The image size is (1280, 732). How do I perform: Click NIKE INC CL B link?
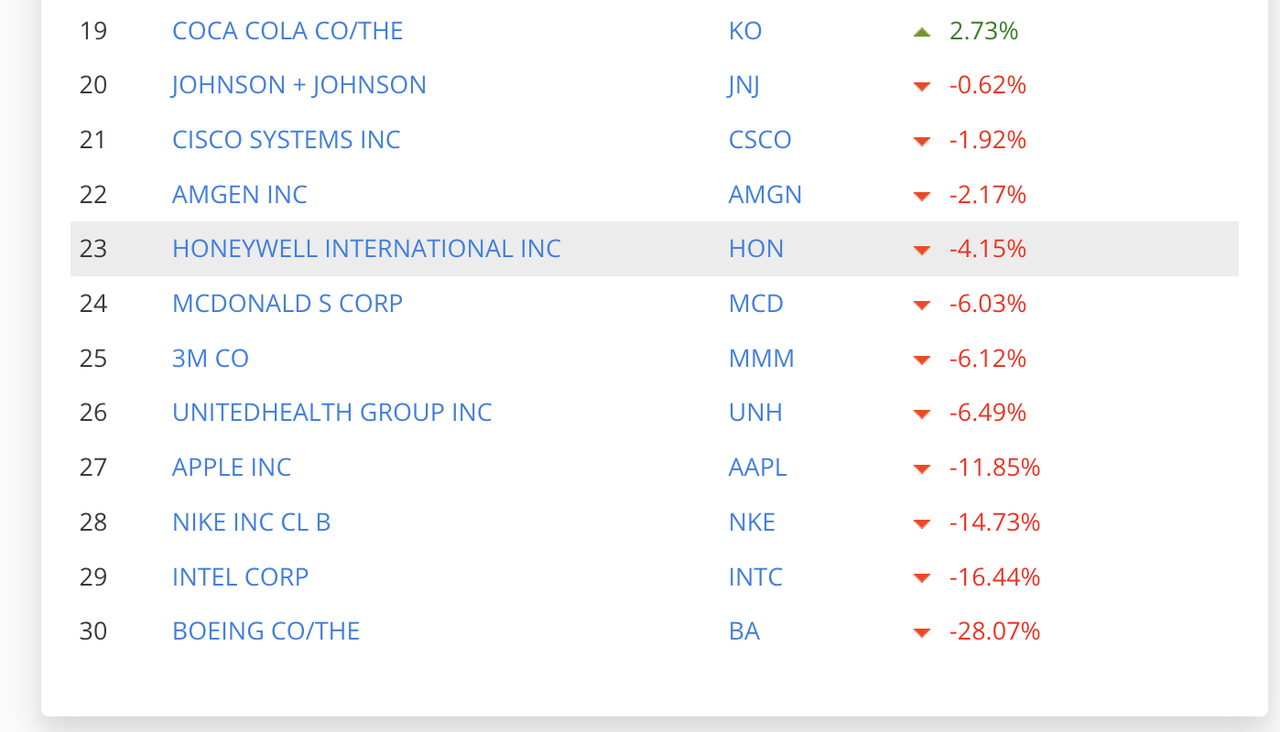(x=251, y=522)
